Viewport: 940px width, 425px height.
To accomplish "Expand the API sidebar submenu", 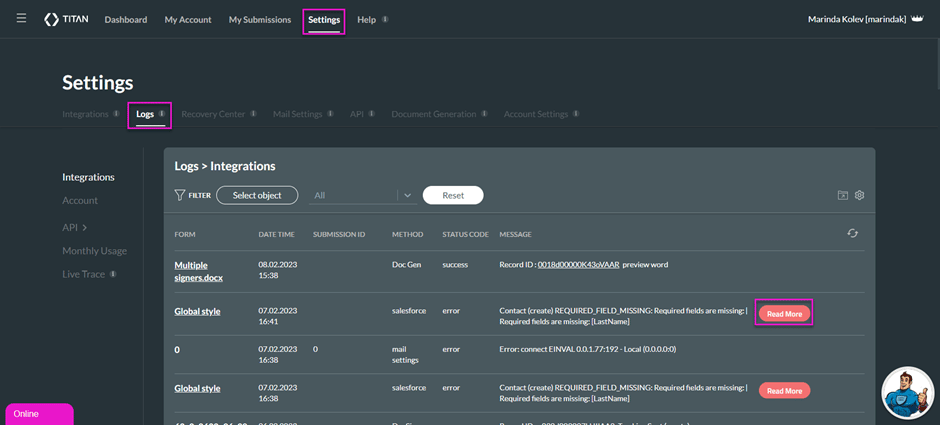I will point(76,227).
